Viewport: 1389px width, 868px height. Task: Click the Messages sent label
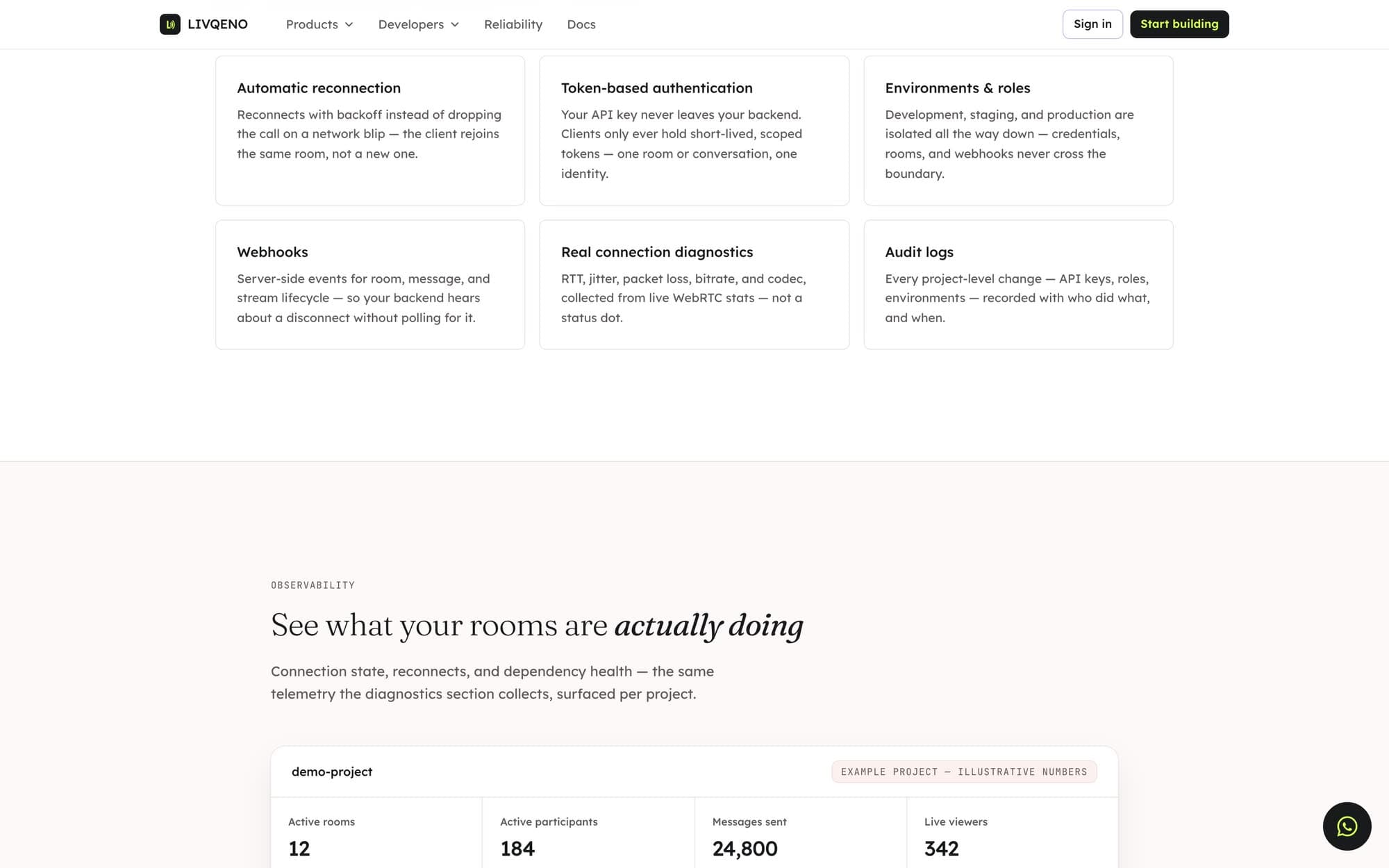pyautogui.click(x=749, y=821)
